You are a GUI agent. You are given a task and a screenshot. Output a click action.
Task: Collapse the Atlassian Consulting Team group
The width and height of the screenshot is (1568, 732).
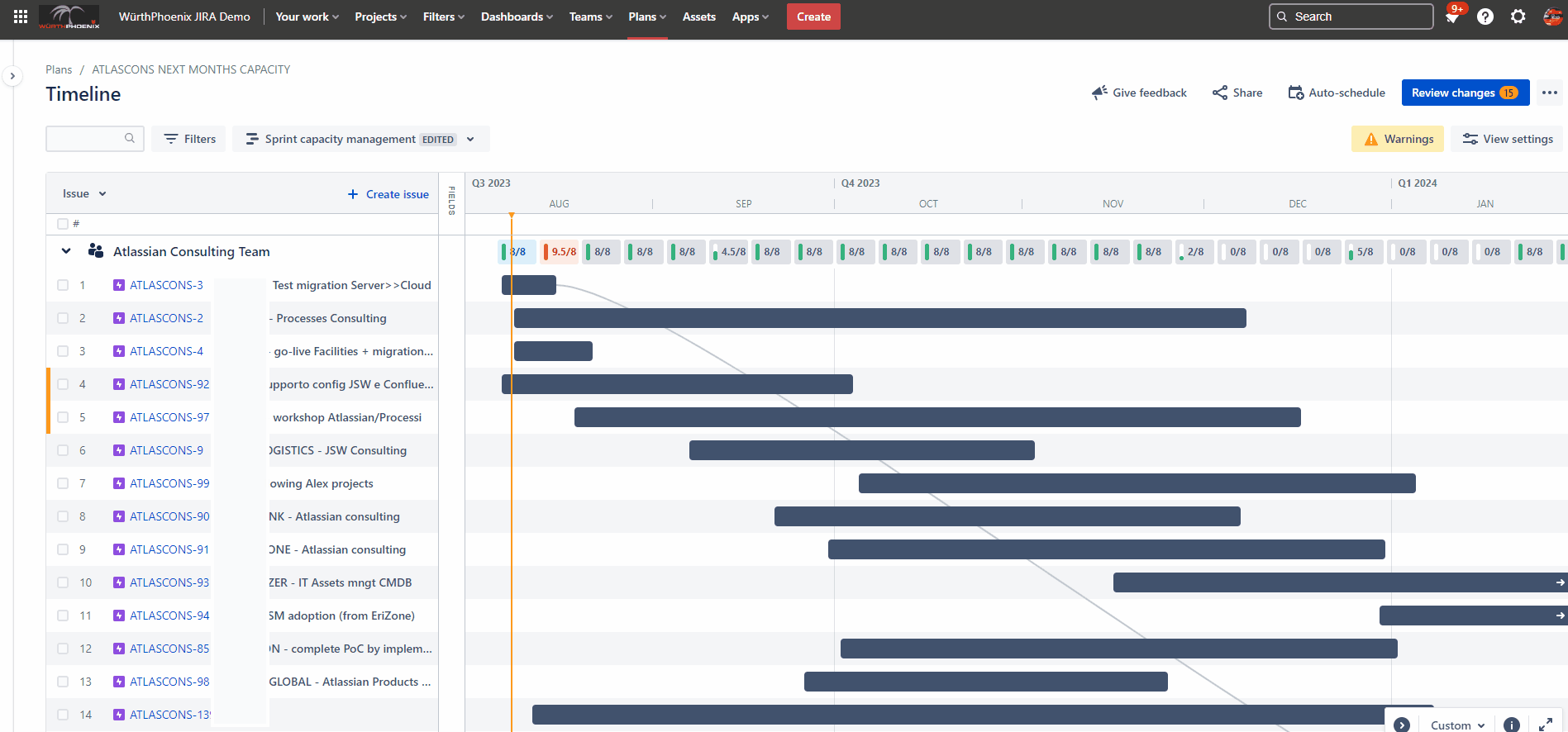pos(66,251)
